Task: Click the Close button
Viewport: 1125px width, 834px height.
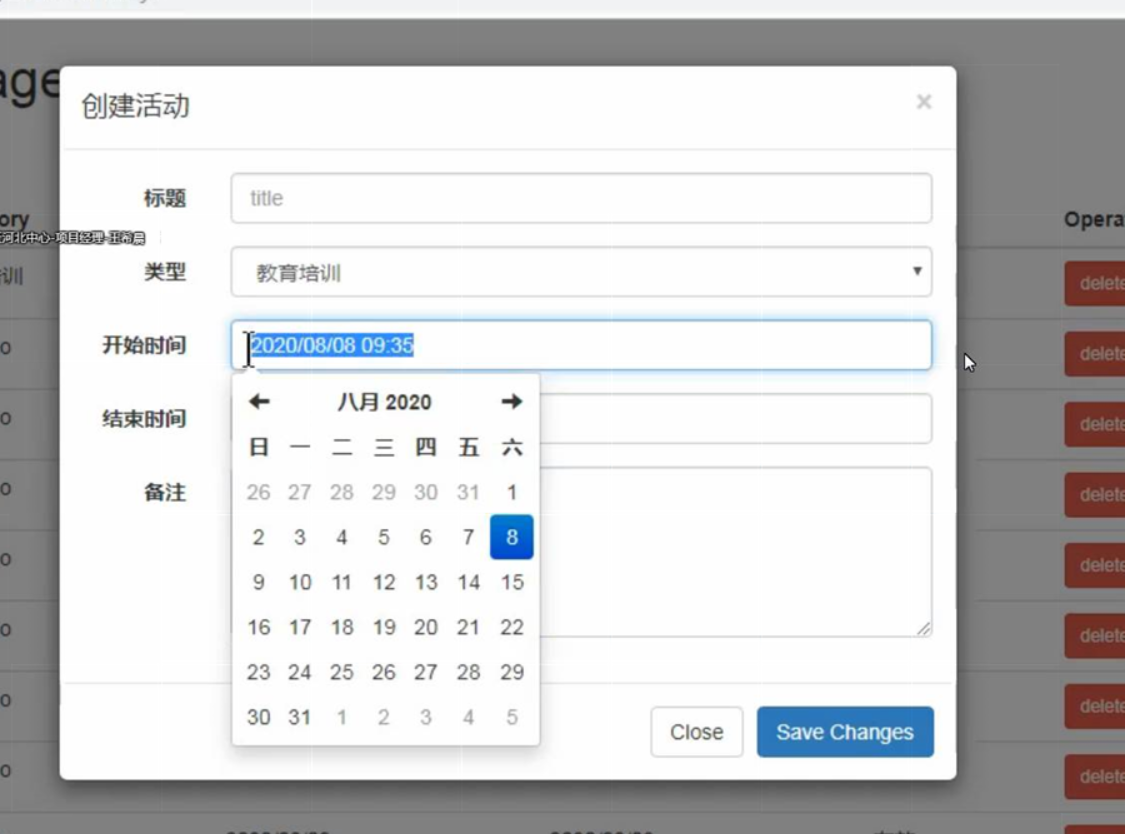Action: 697,732
